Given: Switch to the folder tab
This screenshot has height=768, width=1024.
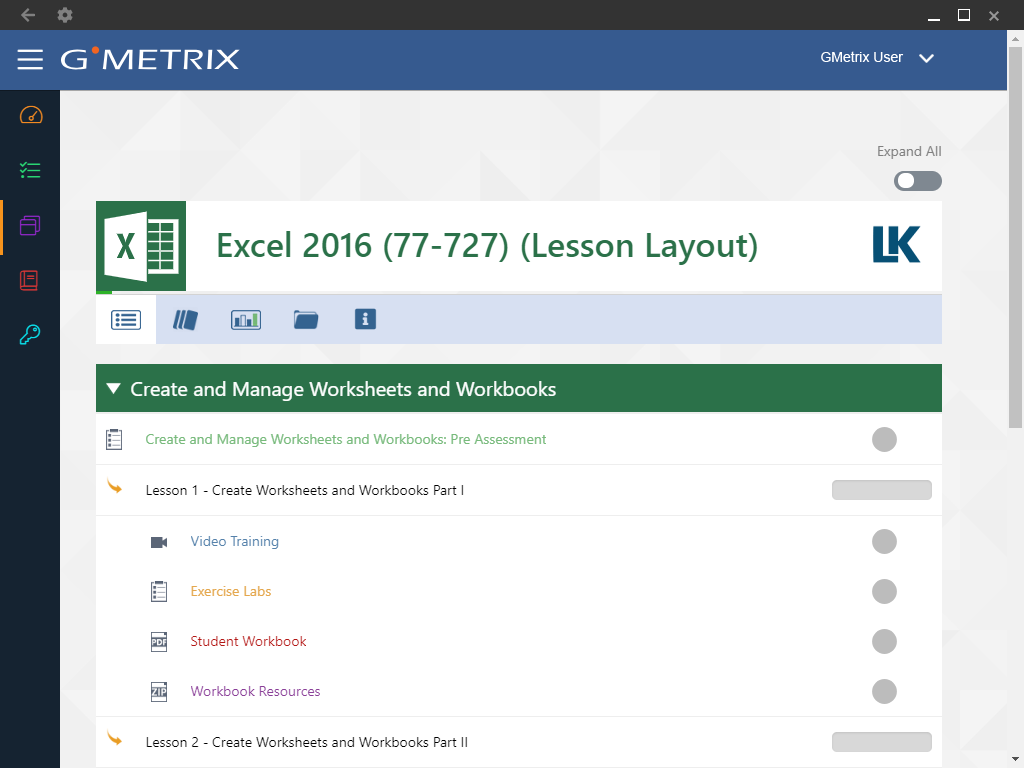Looking at the screenshot, I should 306,319.
